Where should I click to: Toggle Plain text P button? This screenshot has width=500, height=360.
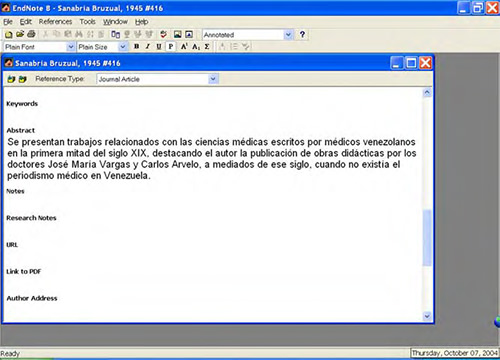click(171, 47)
